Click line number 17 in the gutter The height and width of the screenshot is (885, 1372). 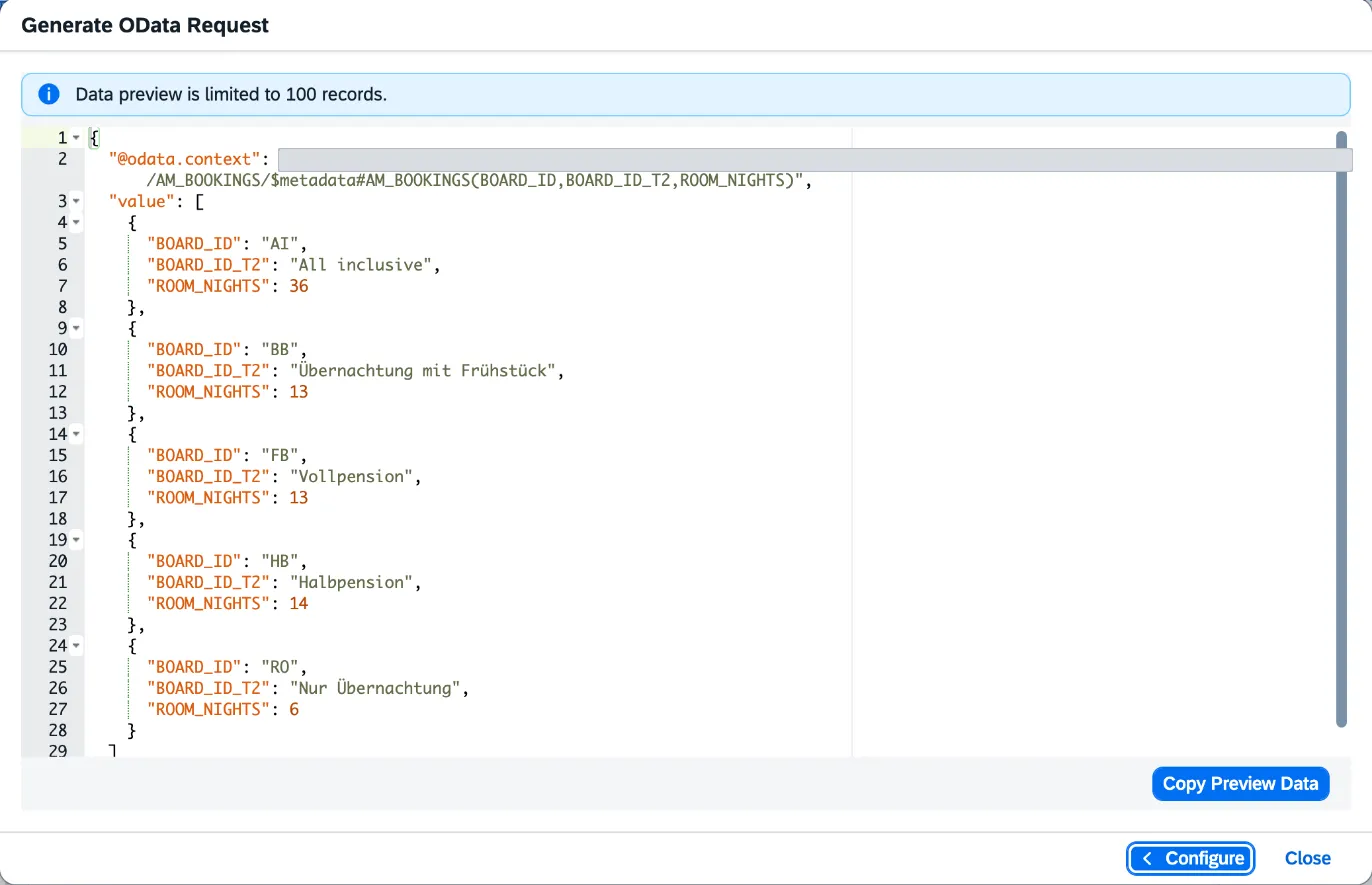(x=58, y=498)
